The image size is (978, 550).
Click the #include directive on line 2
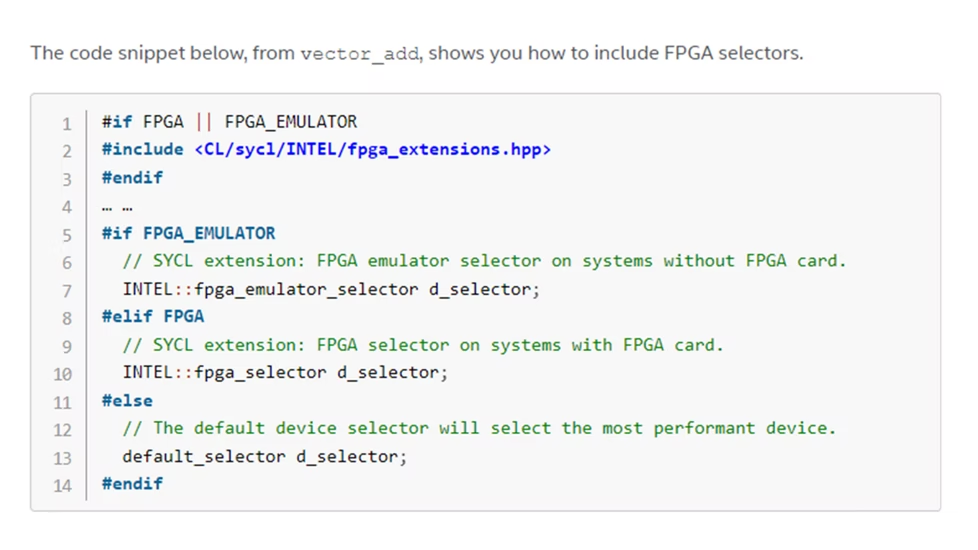[x=143, y=150]
